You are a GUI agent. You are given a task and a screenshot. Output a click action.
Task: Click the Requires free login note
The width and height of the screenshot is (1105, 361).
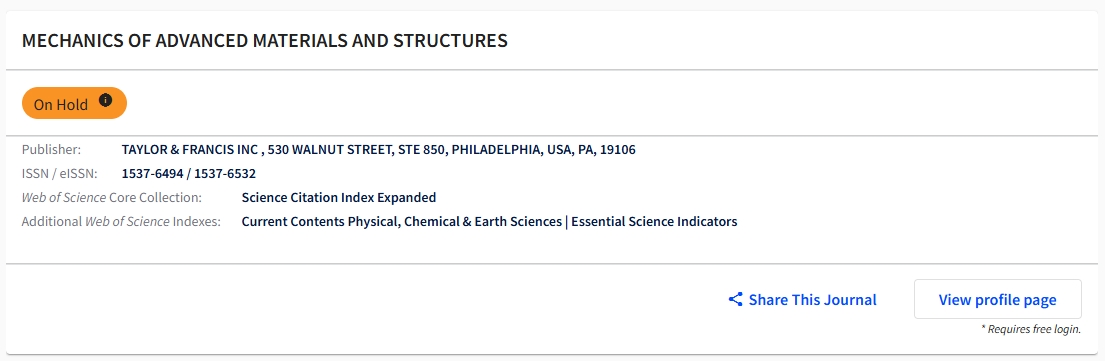click(x=1031, y=329)
